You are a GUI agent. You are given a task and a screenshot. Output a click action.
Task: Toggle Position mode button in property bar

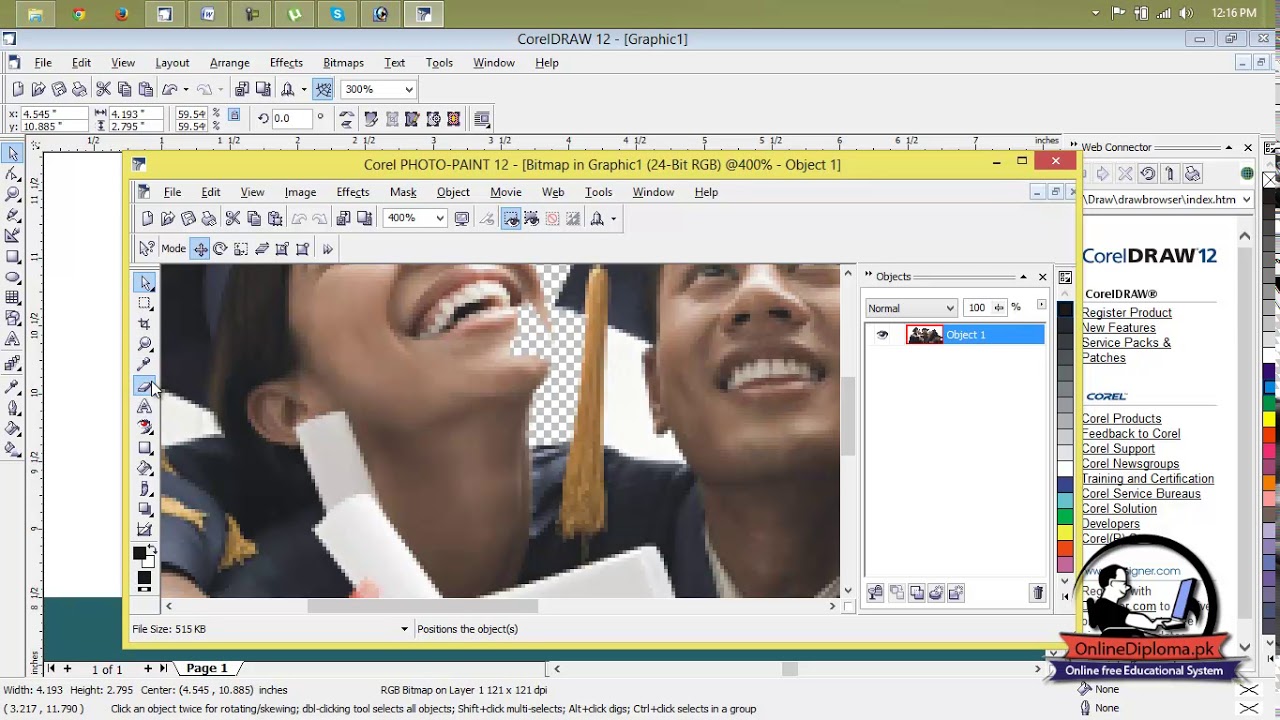click(200, 249)
